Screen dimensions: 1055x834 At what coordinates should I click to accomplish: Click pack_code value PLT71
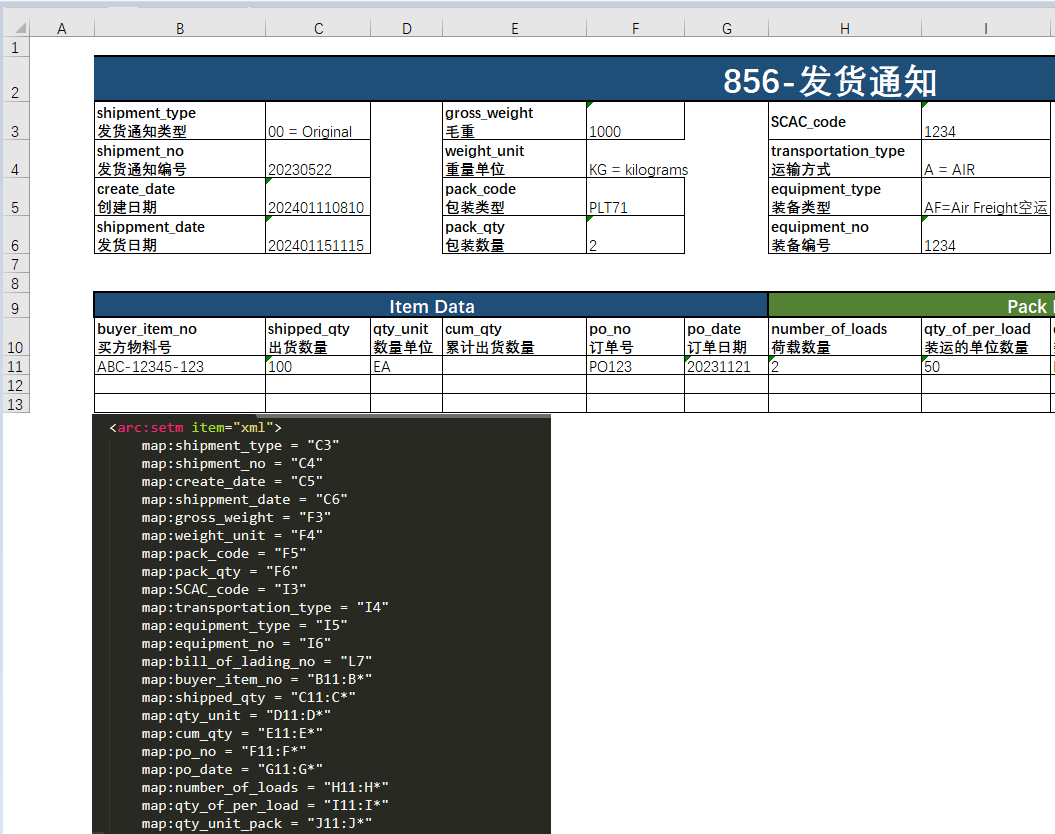coord(634,207)
